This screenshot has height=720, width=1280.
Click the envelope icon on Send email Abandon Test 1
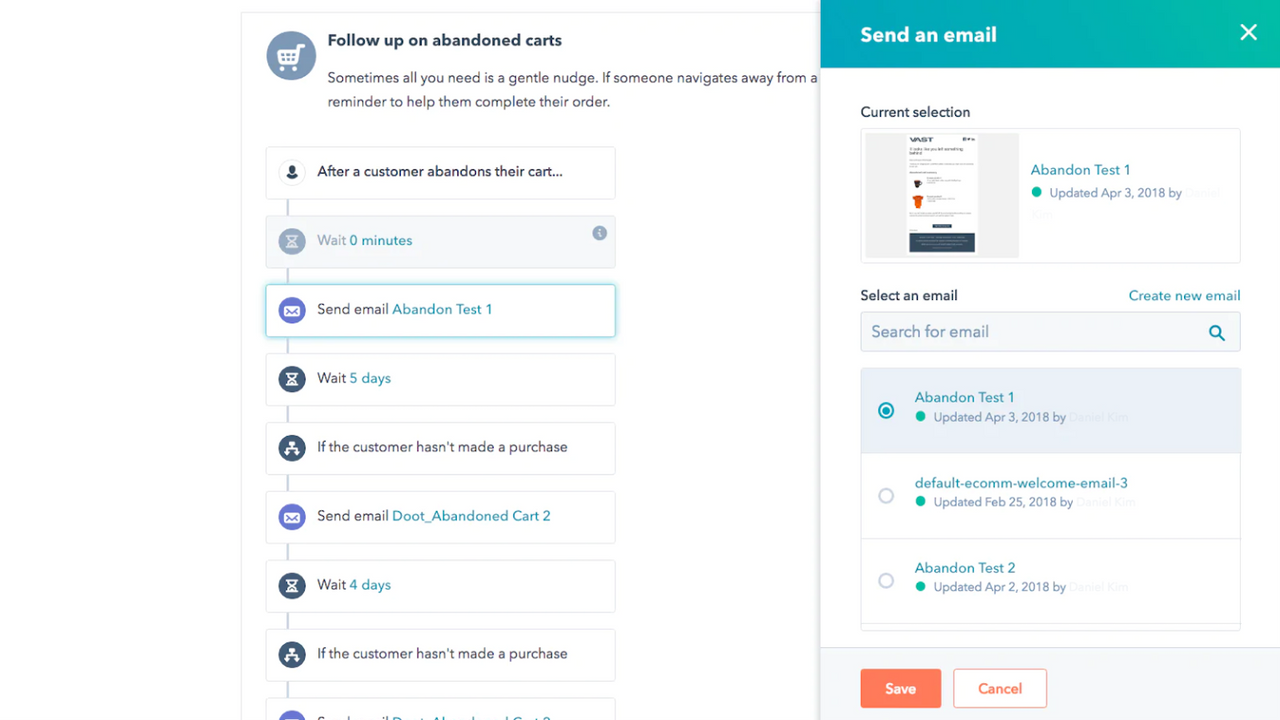coord(291,310)
